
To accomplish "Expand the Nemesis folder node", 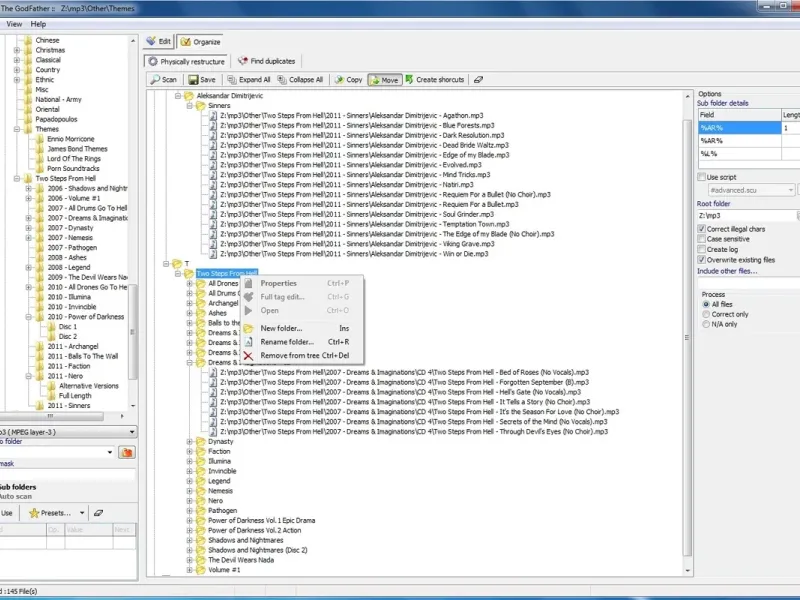I will (x=189, y=491).
